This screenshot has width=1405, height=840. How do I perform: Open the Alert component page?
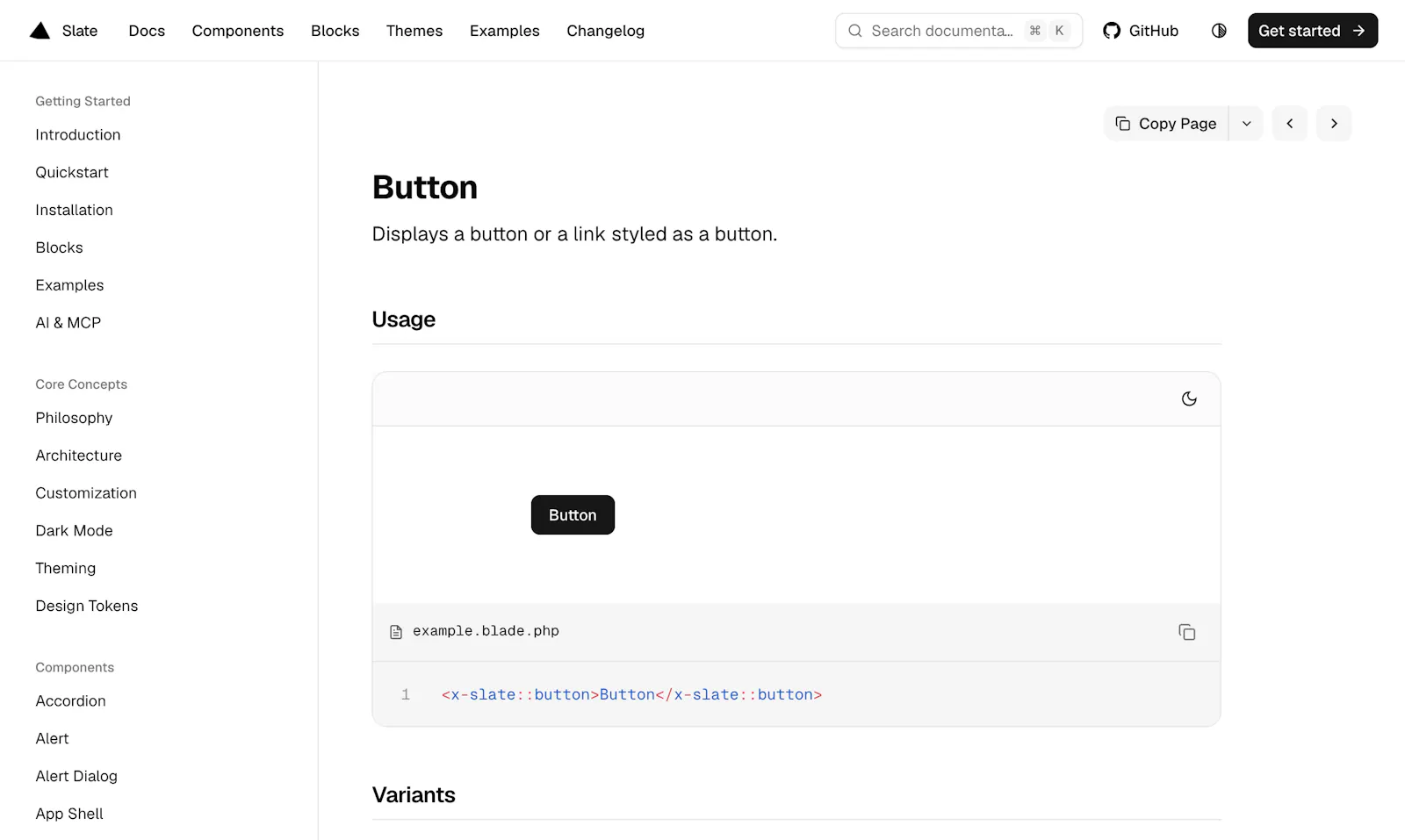(x=53, y=739)
